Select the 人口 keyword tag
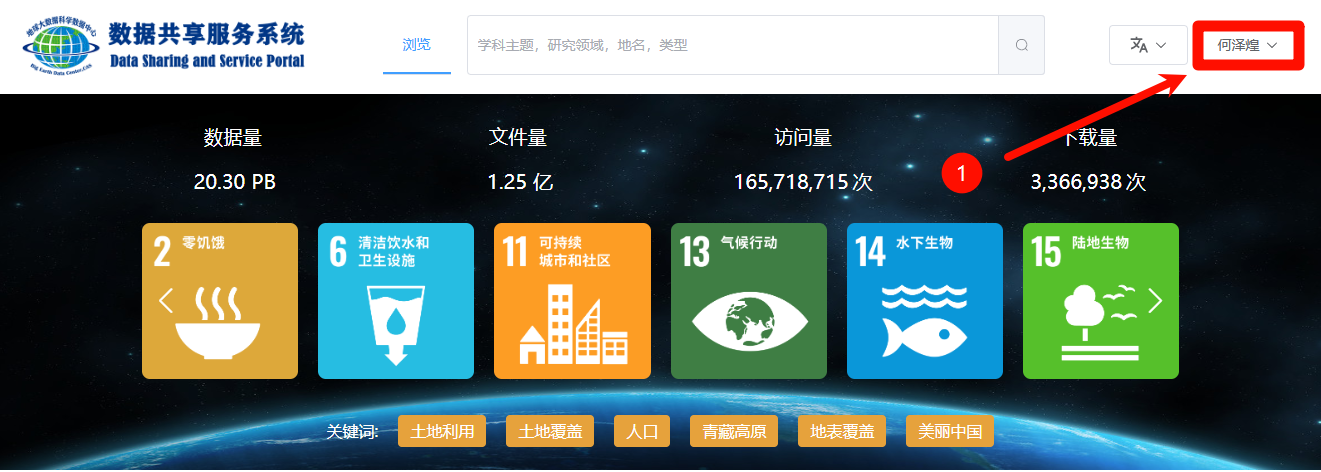1321x472 pixels. (x=642, y=432)
